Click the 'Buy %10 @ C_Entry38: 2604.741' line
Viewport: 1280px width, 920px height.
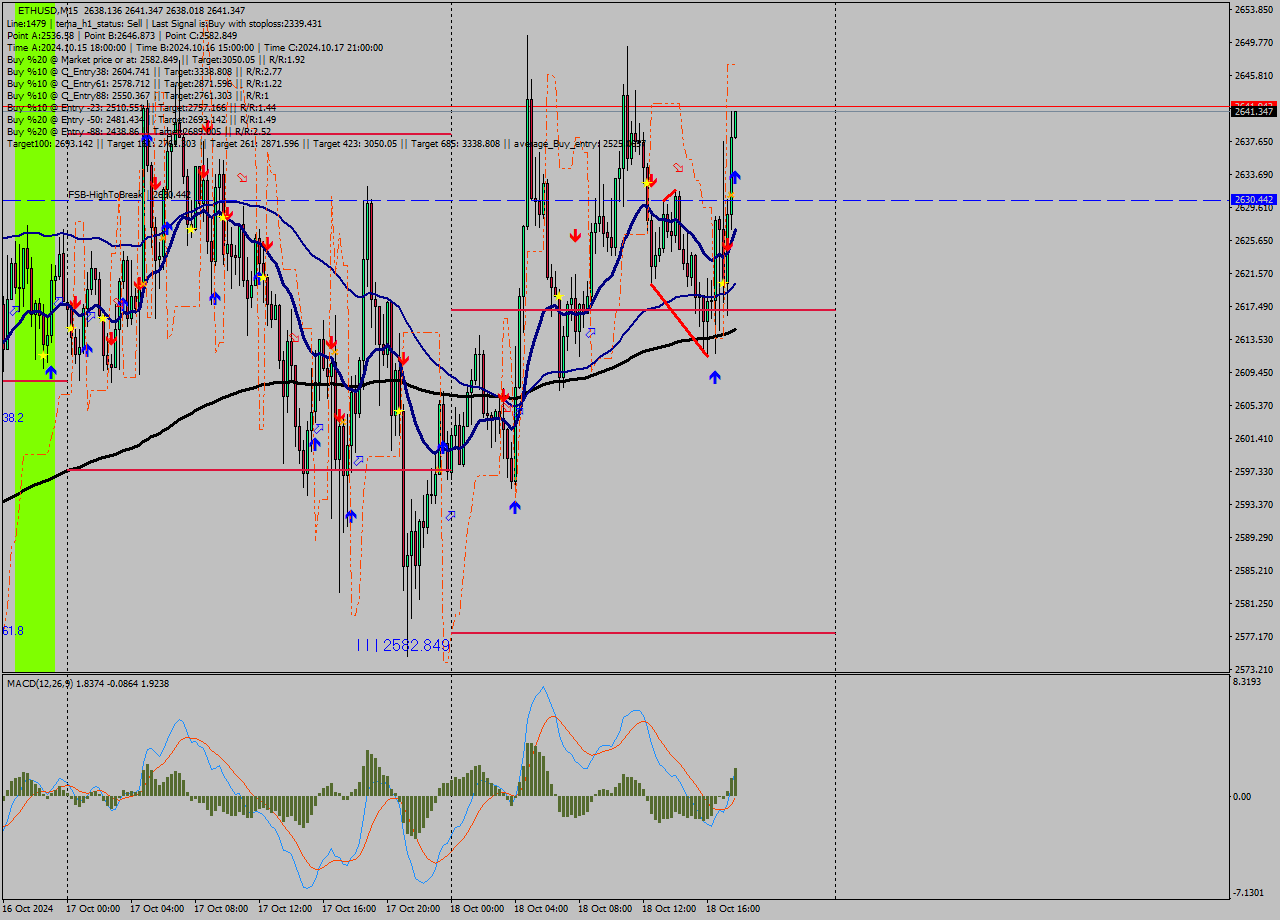pyautogui.click(x=144, y=71)
